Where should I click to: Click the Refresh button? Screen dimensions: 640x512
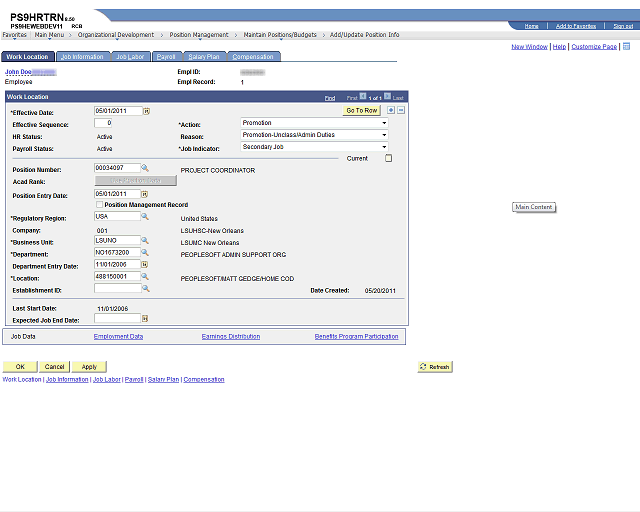(x=435, y=367)
